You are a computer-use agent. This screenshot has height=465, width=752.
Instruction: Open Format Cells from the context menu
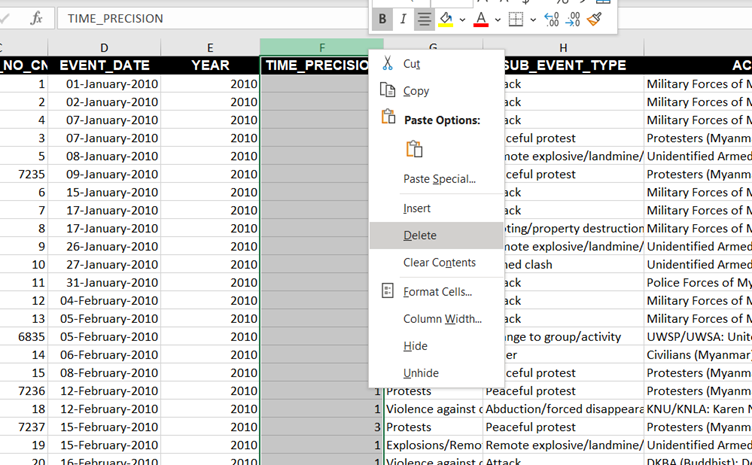click(437, 291)
